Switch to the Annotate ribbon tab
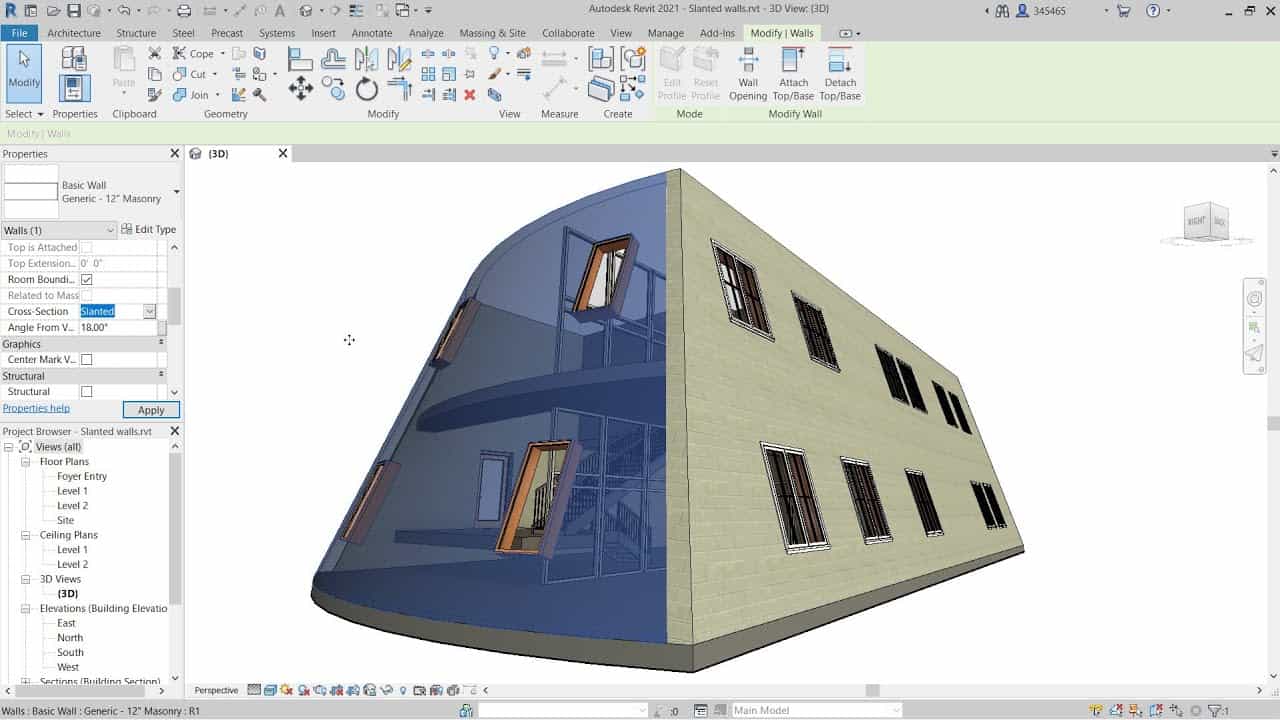Image resolution: width=1280 pixels, height=720 pixels. coord(371,33)
